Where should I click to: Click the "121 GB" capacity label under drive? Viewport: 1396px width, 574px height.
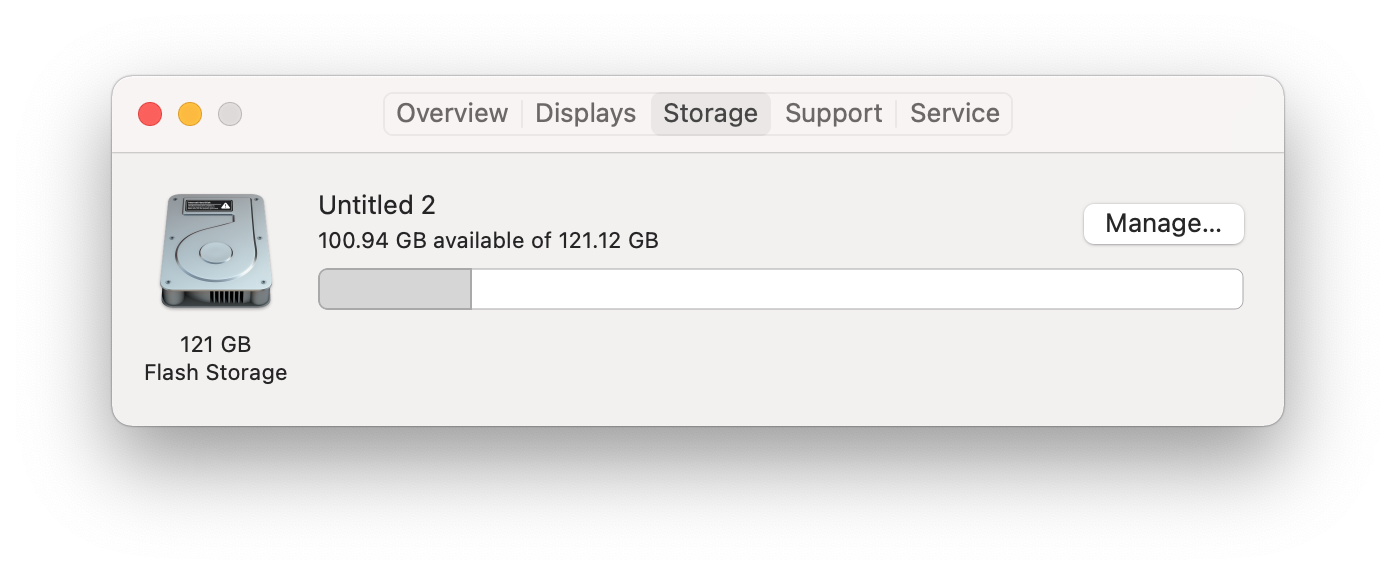tap(215, 344)
